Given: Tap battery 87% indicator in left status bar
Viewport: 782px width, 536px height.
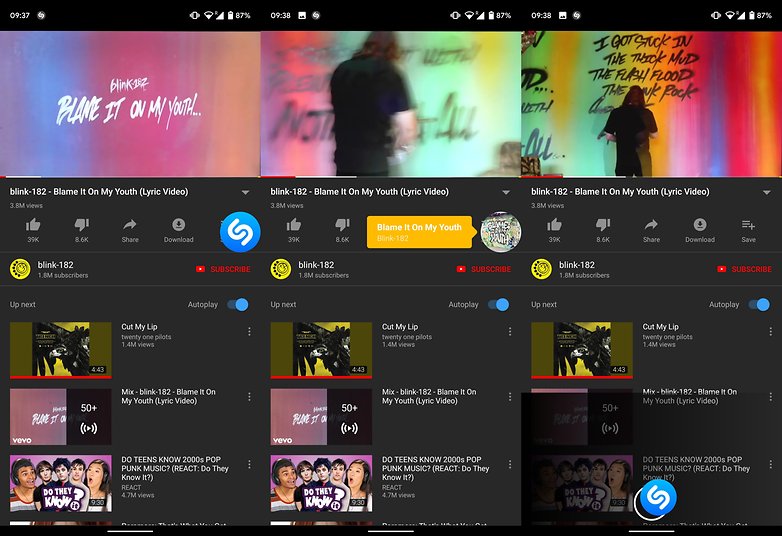Looking at the screenshot, I should 239,15.
